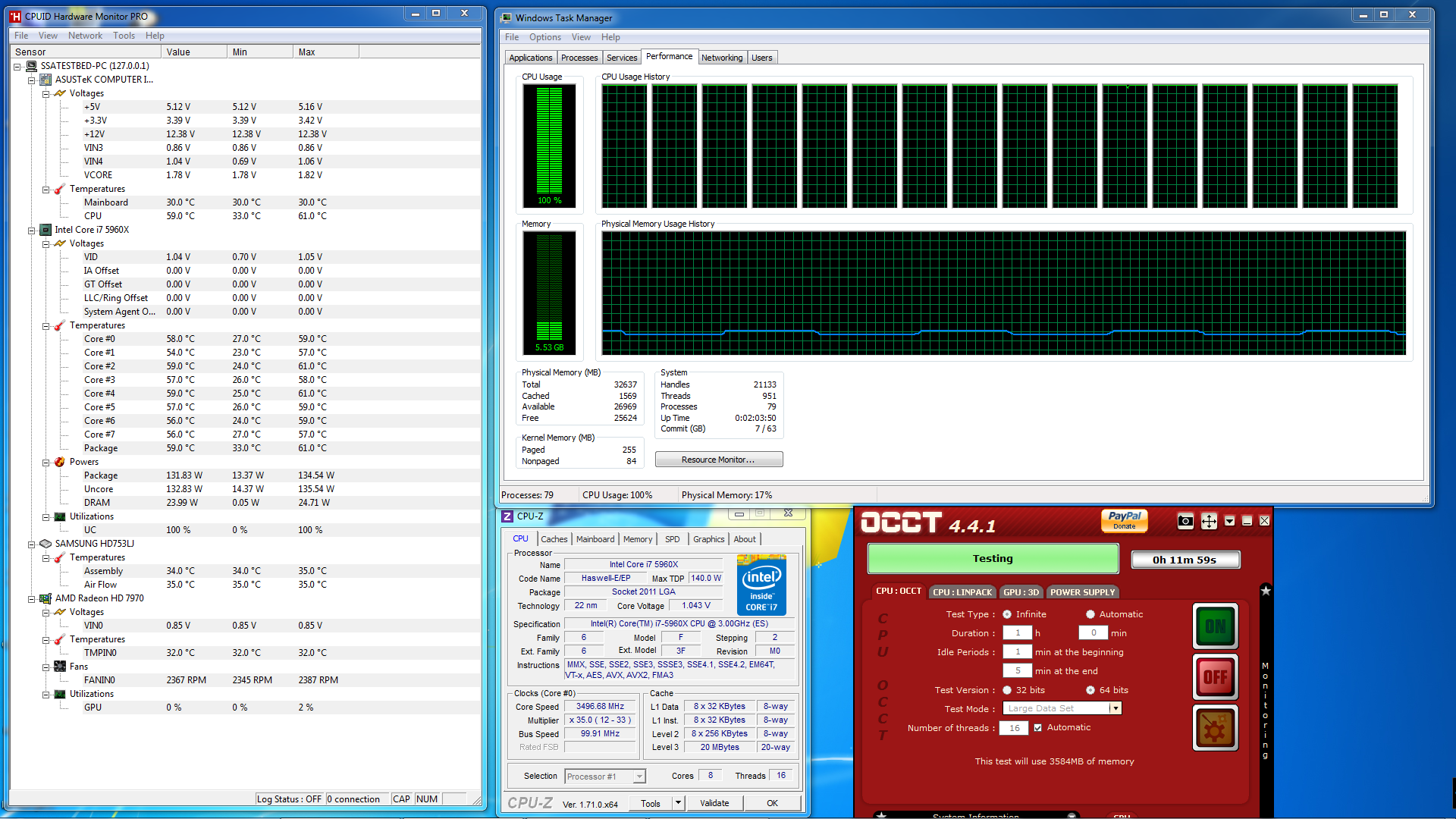Viewport: 1456px width, 819px height.
Task: Open the Test Mode Large Data Set dropdown
Action: (1115, 708)
